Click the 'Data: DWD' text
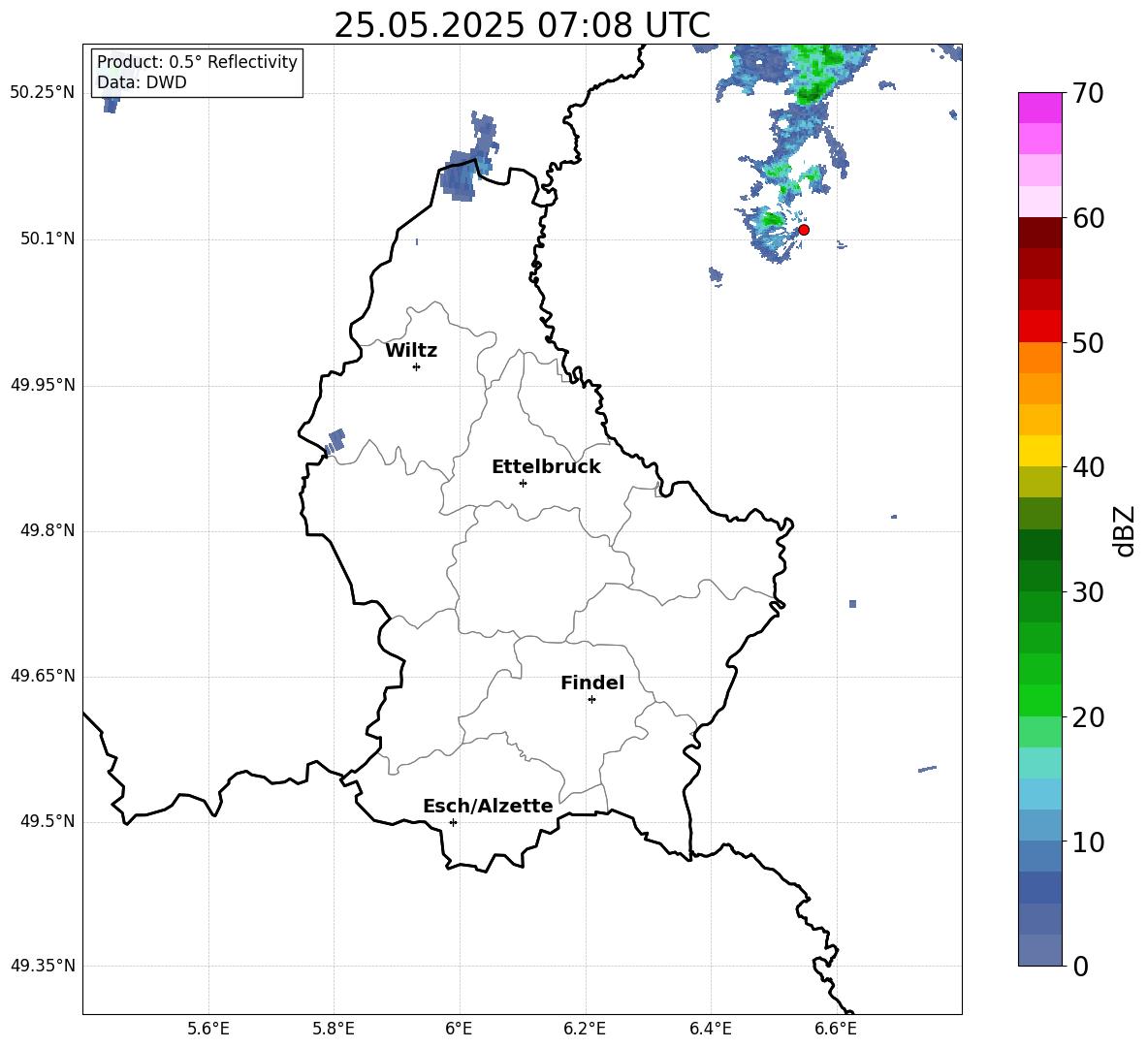1148x1048 pixels. click(x=142, y=82)
